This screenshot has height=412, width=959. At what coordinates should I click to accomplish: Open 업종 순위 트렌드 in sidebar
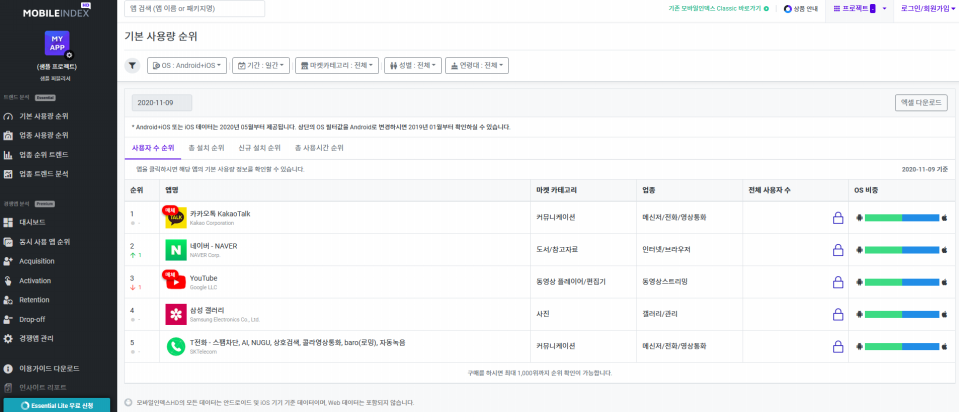43,155
